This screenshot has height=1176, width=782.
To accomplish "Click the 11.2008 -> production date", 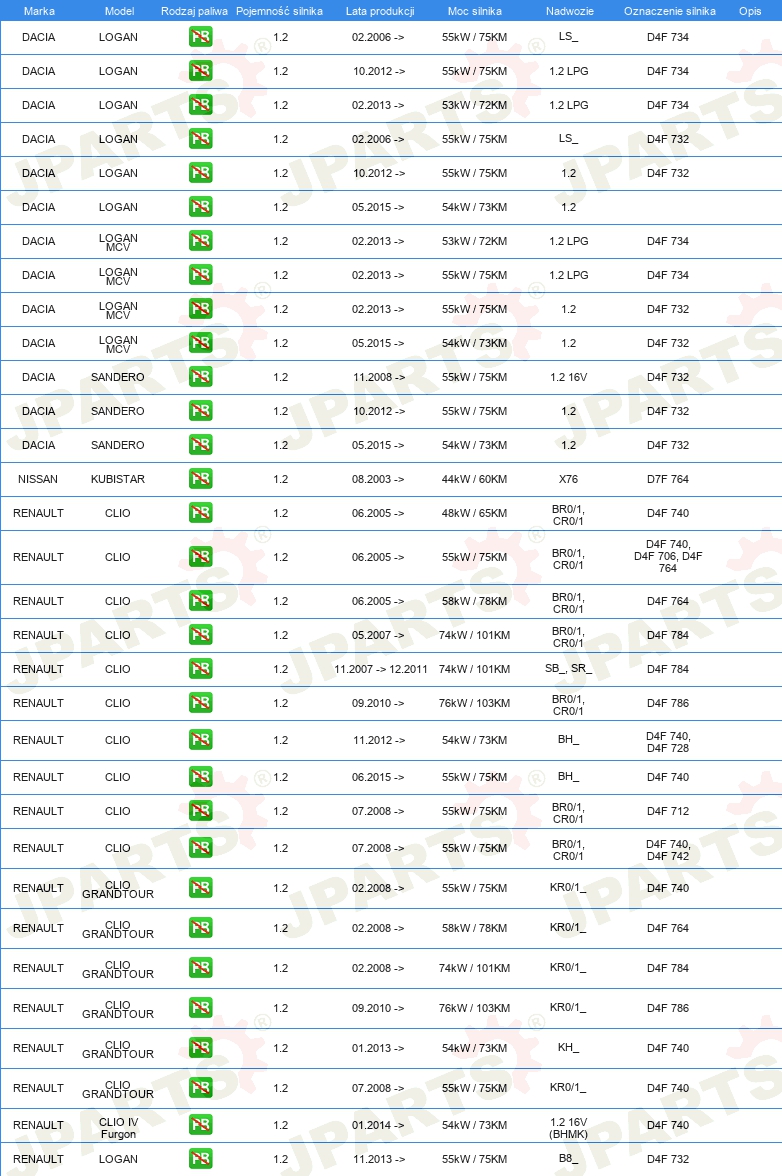I will coord(378,376).
